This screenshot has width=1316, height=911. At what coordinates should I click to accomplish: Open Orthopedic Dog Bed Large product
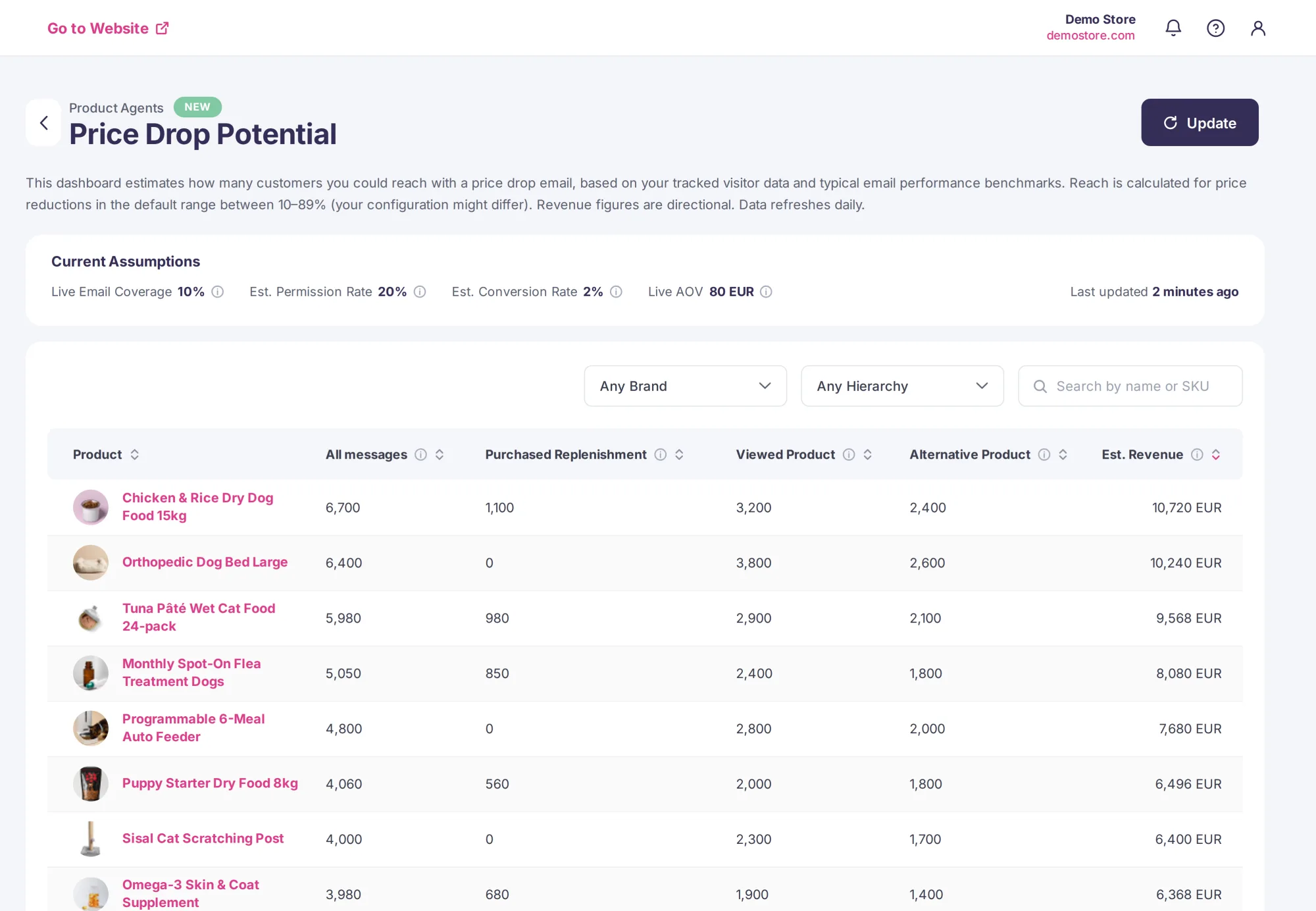(205, 562)
